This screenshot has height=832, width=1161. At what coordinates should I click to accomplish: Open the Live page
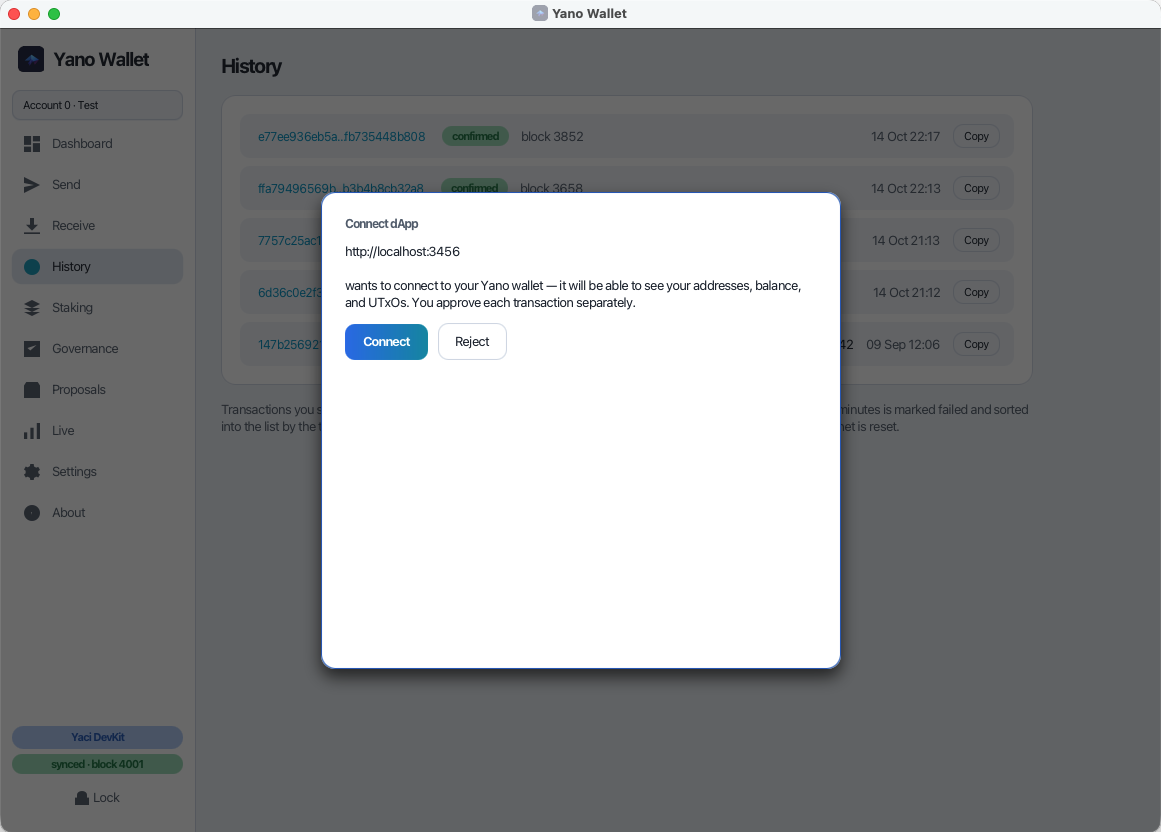click(x=97, y=431)
